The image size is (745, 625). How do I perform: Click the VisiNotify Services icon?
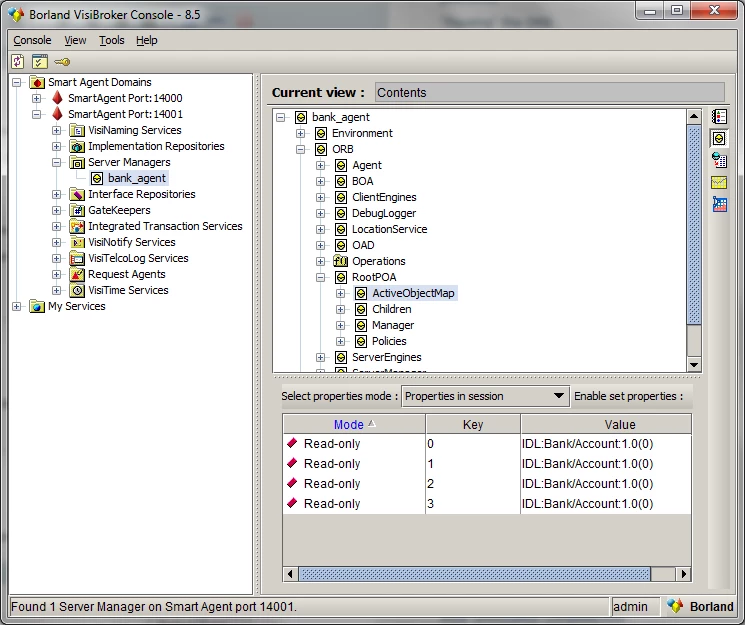(77, 242)
